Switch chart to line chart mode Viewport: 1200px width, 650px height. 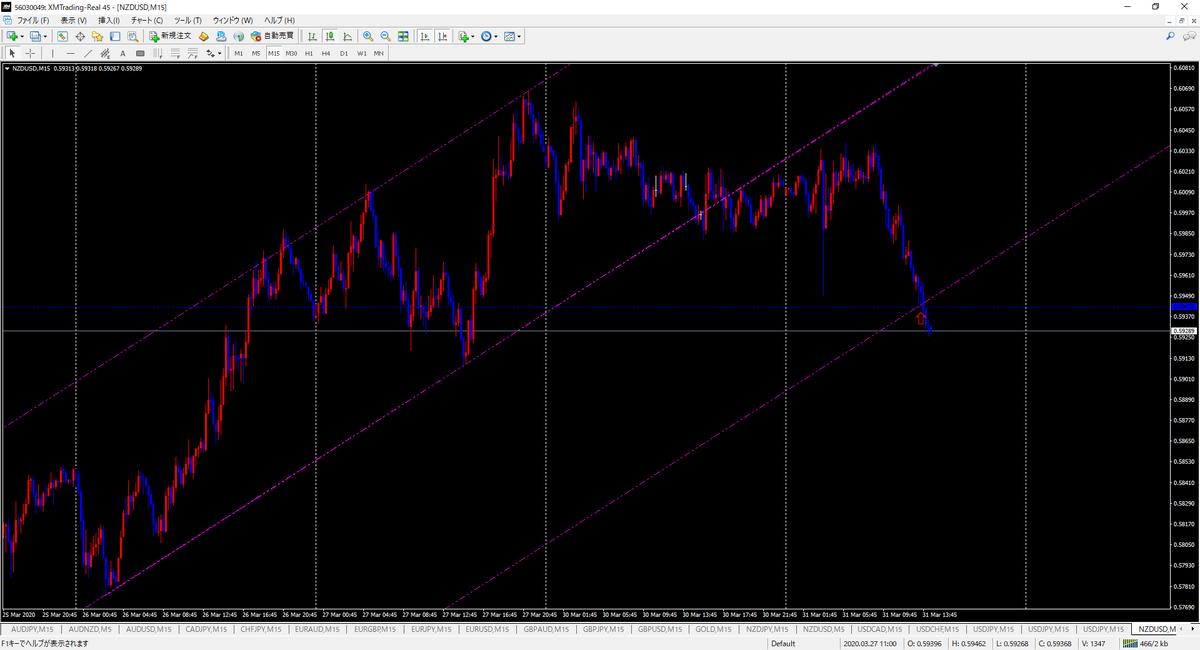coord(346,36)
